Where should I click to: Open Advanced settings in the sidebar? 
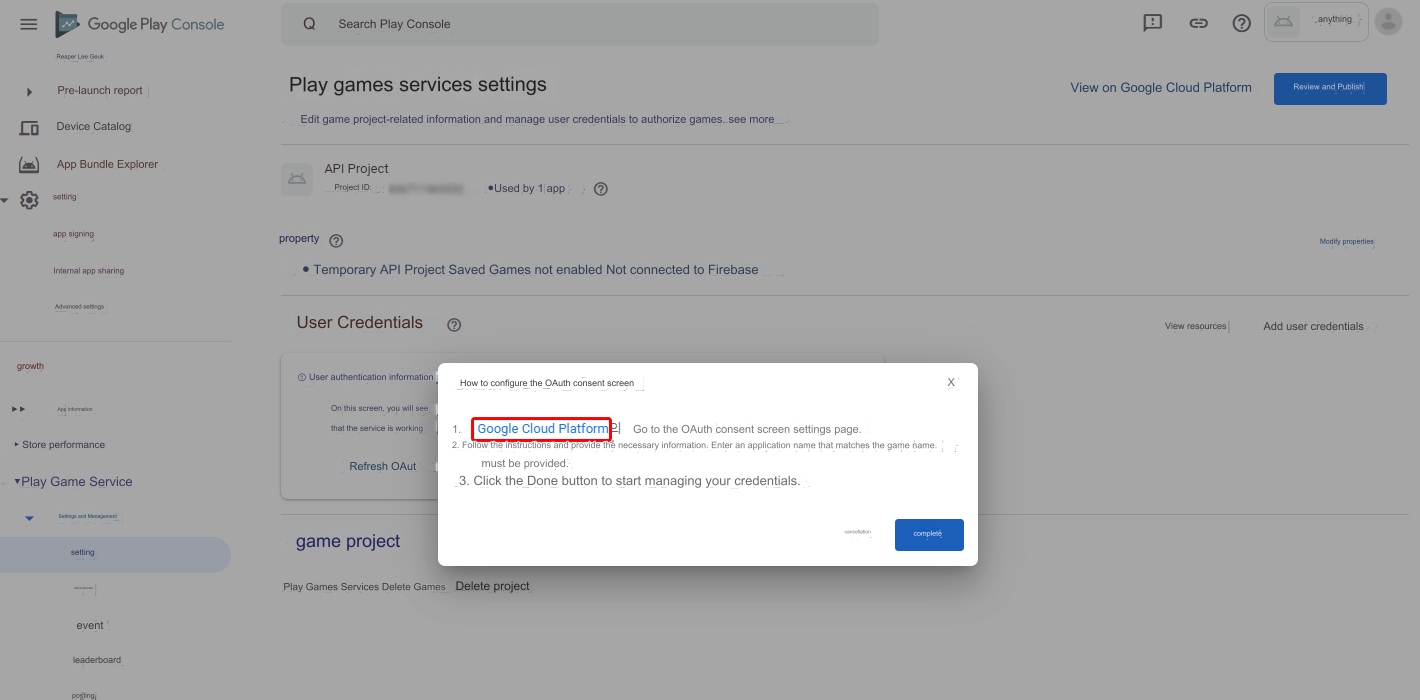(x=79, y=307)
